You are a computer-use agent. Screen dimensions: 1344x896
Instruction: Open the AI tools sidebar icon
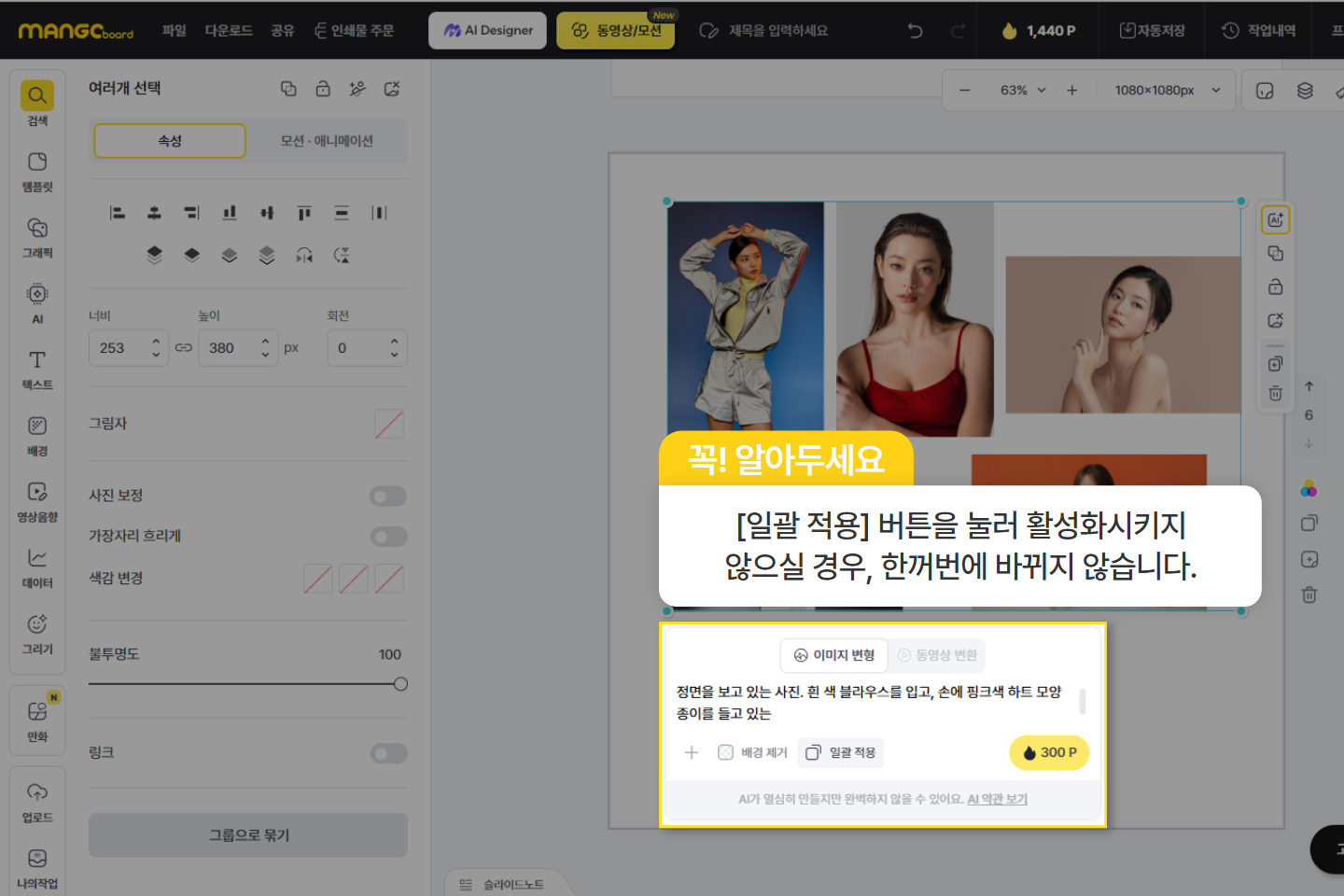[x=37, y=303]
